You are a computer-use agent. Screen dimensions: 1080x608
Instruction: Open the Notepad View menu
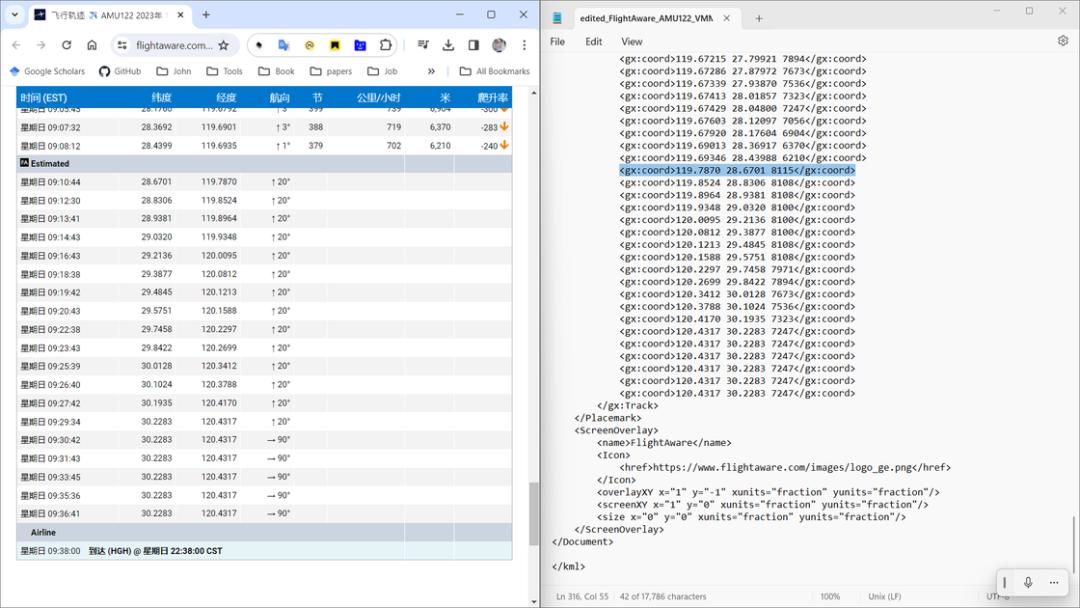(x=632, y=41)
